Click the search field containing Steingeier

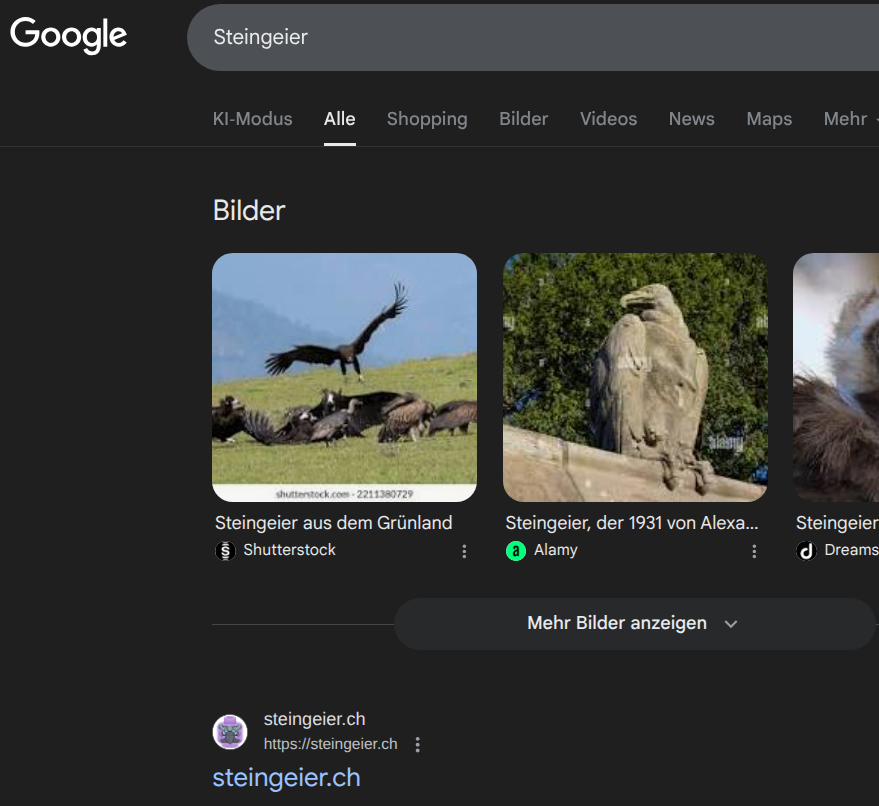(533, 38)
